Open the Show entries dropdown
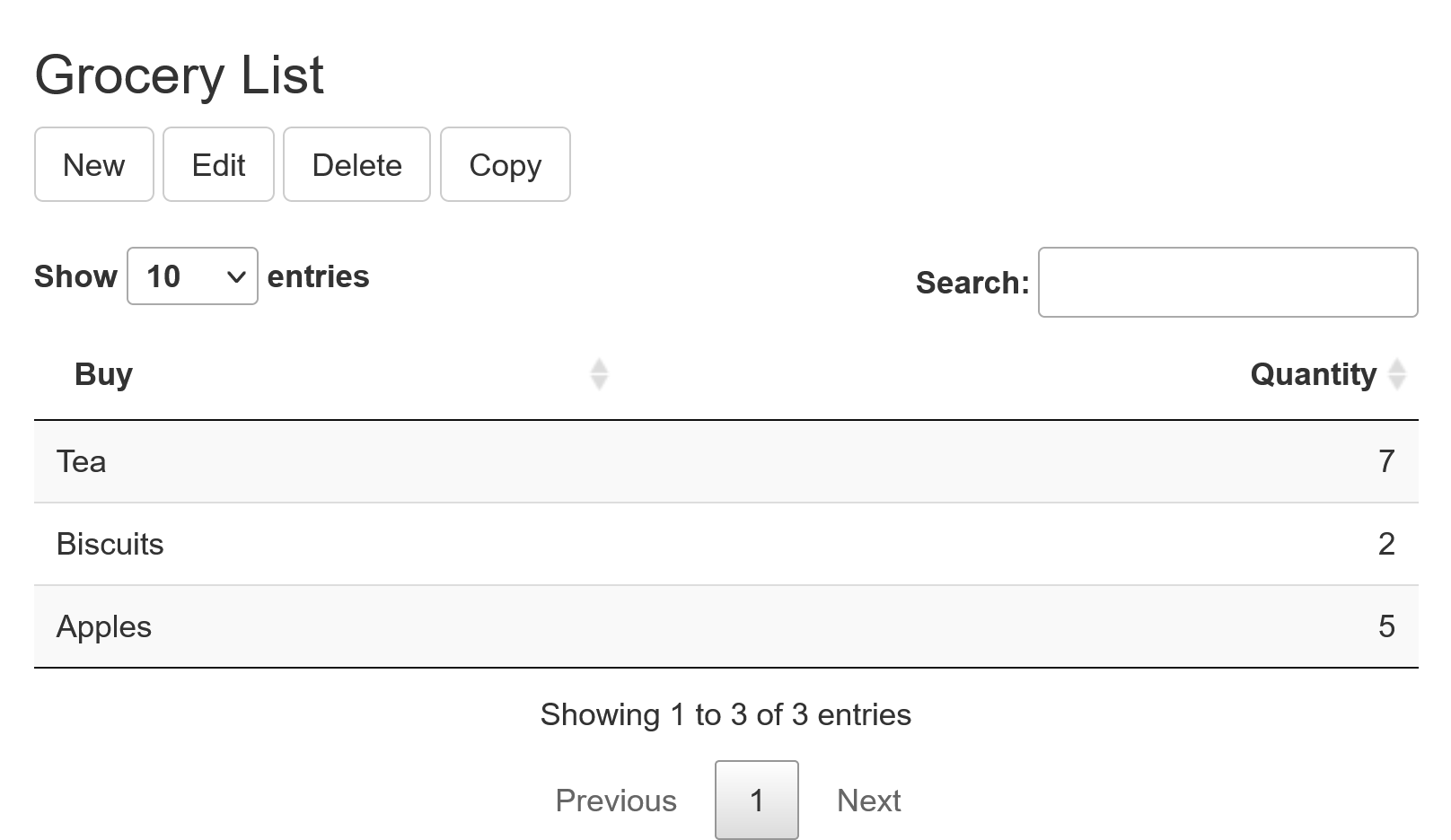This screenshot has width=1451, height=840. [192, 276]
